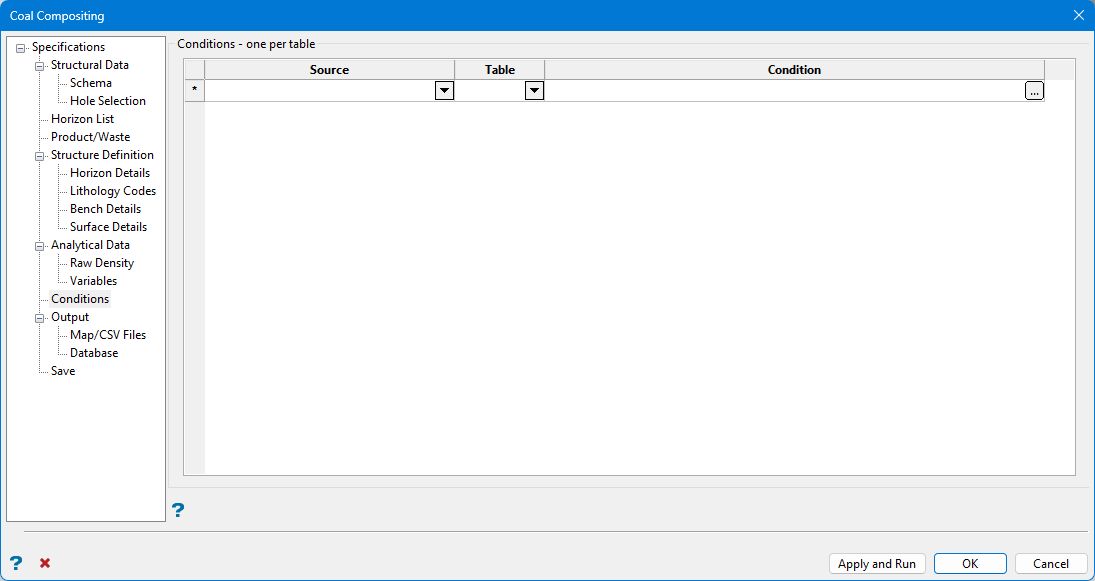Select the Output label in the tree
Screen dimensions: 1095x581
coord(70,317)
